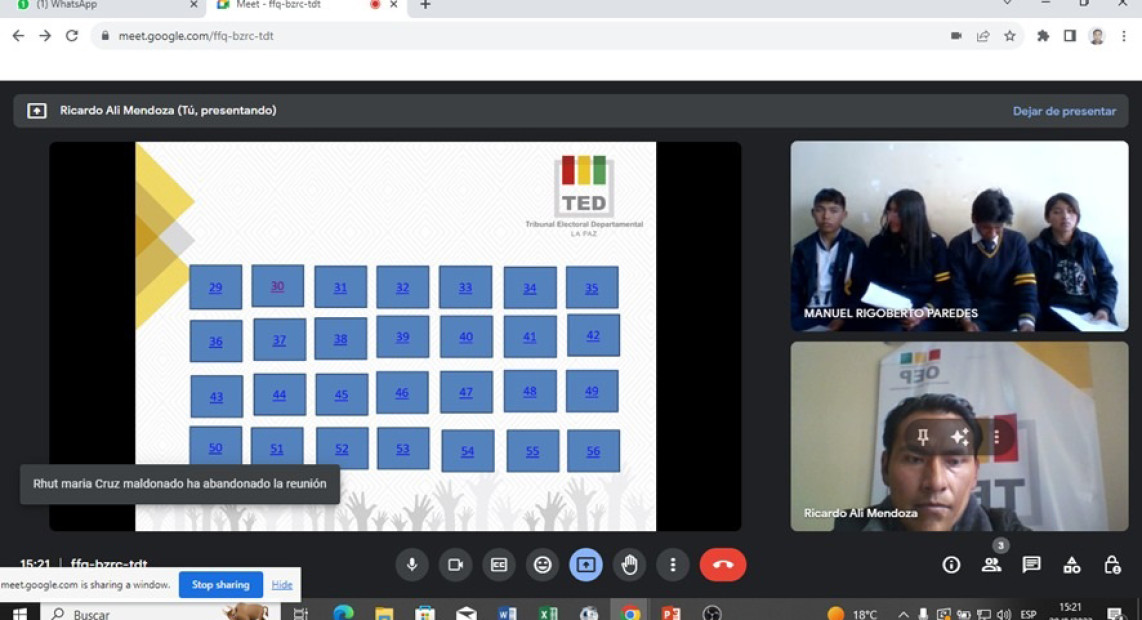Open the three-dot meeting options menu
This screenshot has height=620, width=1142.
(673, 564)
